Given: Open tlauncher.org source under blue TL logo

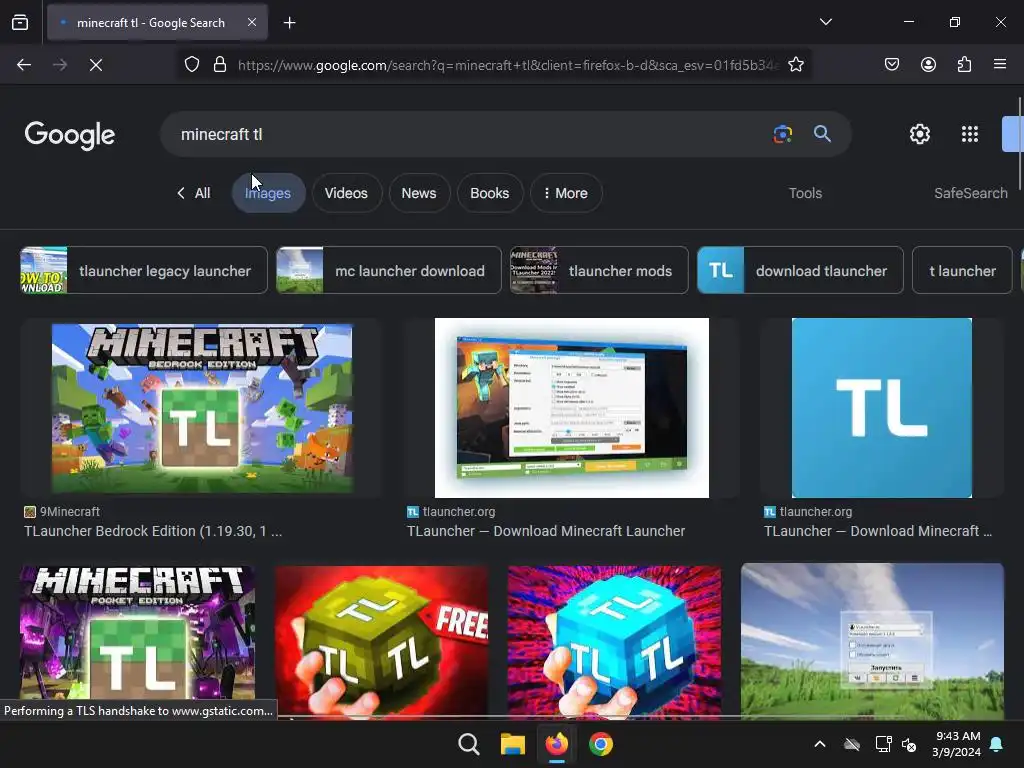Looking at the screenshot, I should (x=808, y=512).
